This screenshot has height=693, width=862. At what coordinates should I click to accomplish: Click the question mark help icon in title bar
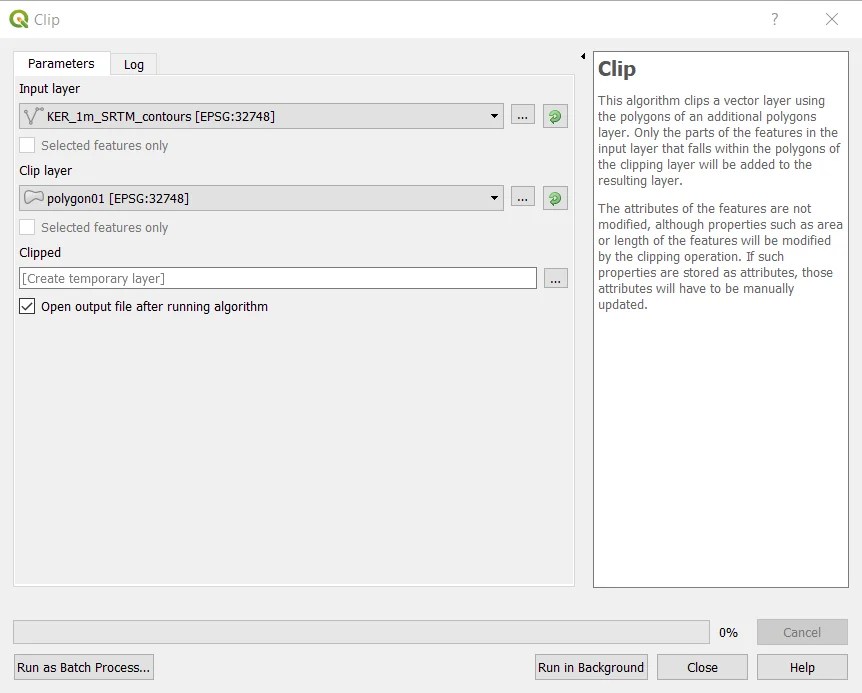click(775, 19)
